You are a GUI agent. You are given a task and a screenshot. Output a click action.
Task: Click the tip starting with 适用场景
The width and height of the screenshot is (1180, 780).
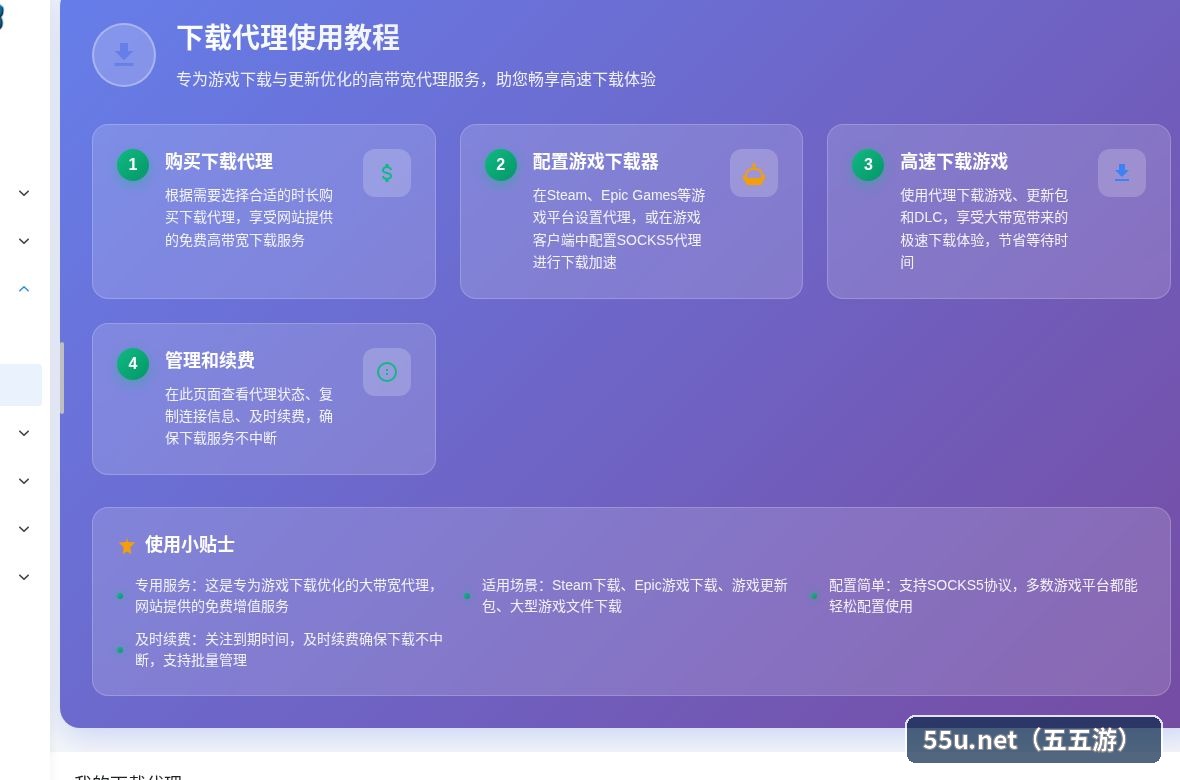(x=634, y=596)
